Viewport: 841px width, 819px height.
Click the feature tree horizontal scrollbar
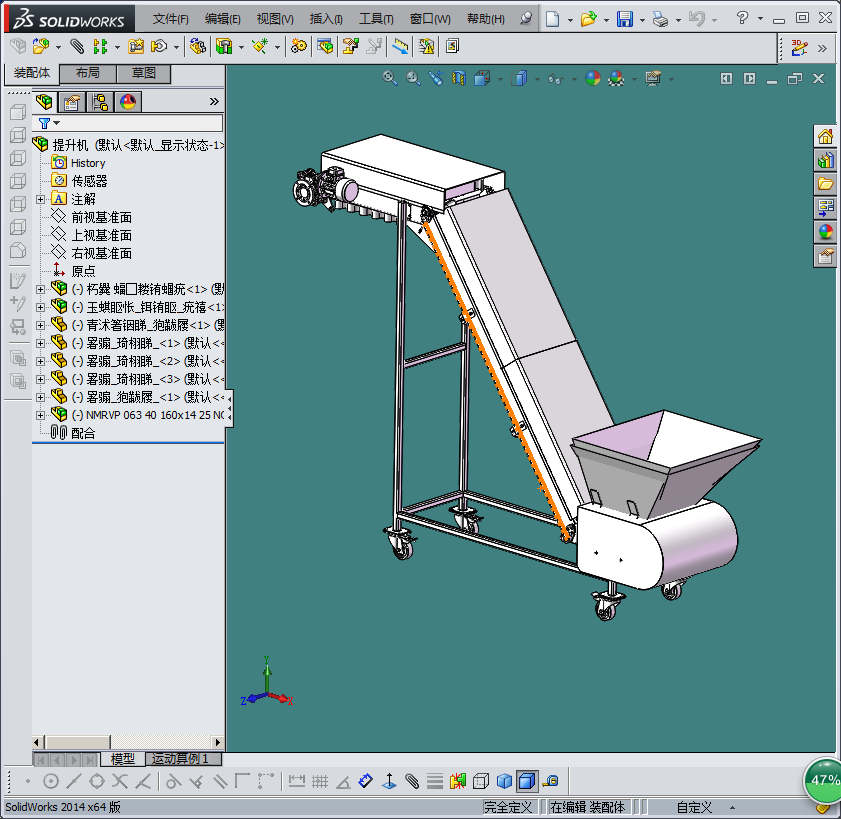tap(128, 743)
